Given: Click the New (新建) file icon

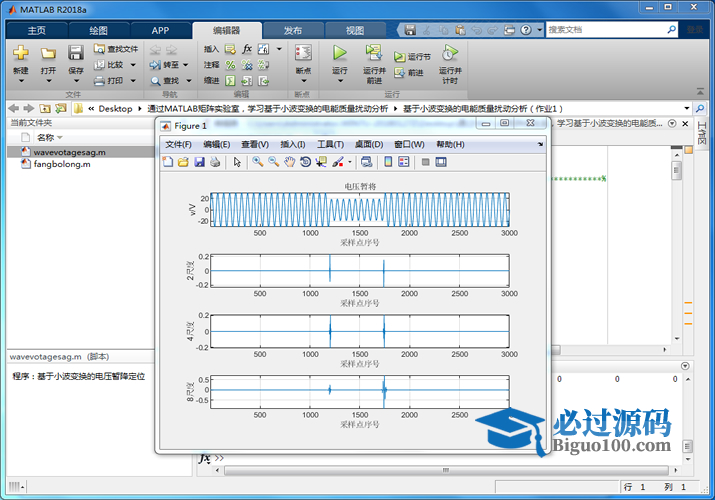Looking at the screenshot, I should coord(21,53).
